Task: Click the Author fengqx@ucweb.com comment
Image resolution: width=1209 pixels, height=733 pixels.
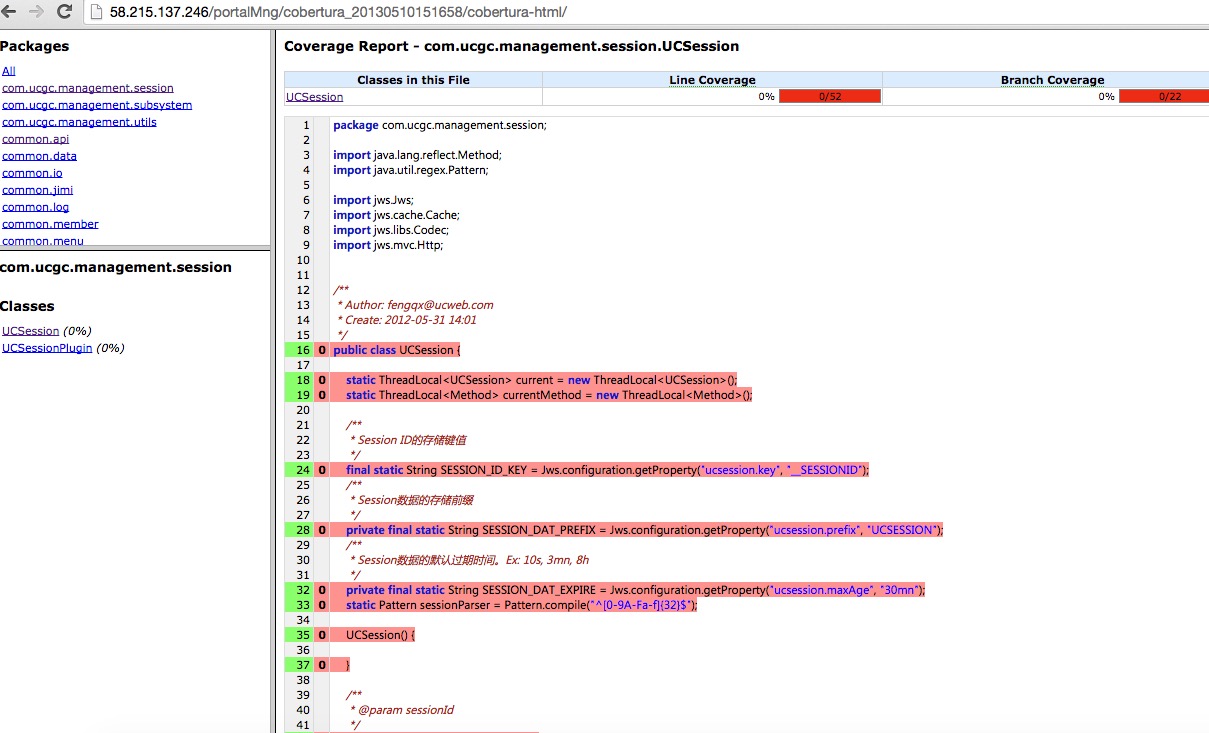Action: 416,305
